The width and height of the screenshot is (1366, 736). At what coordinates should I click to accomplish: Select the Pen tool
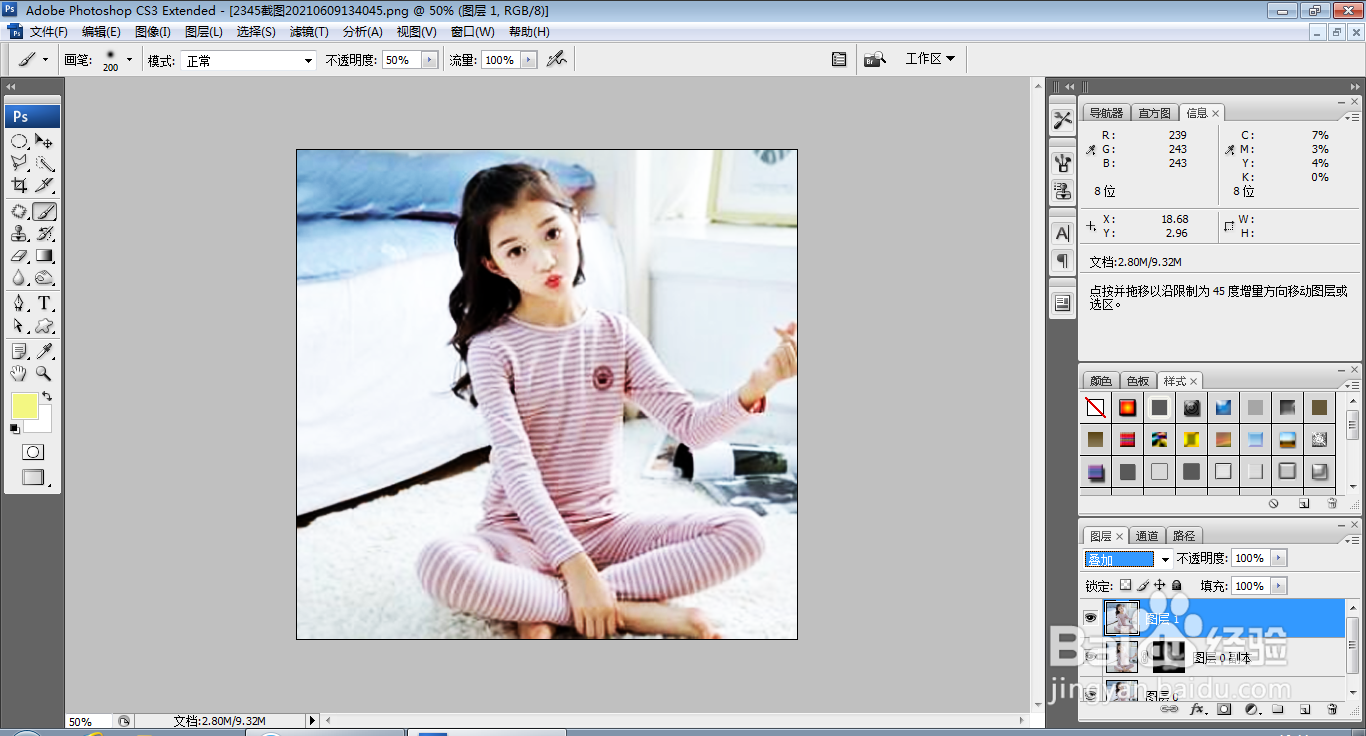[x=19, y=304]
